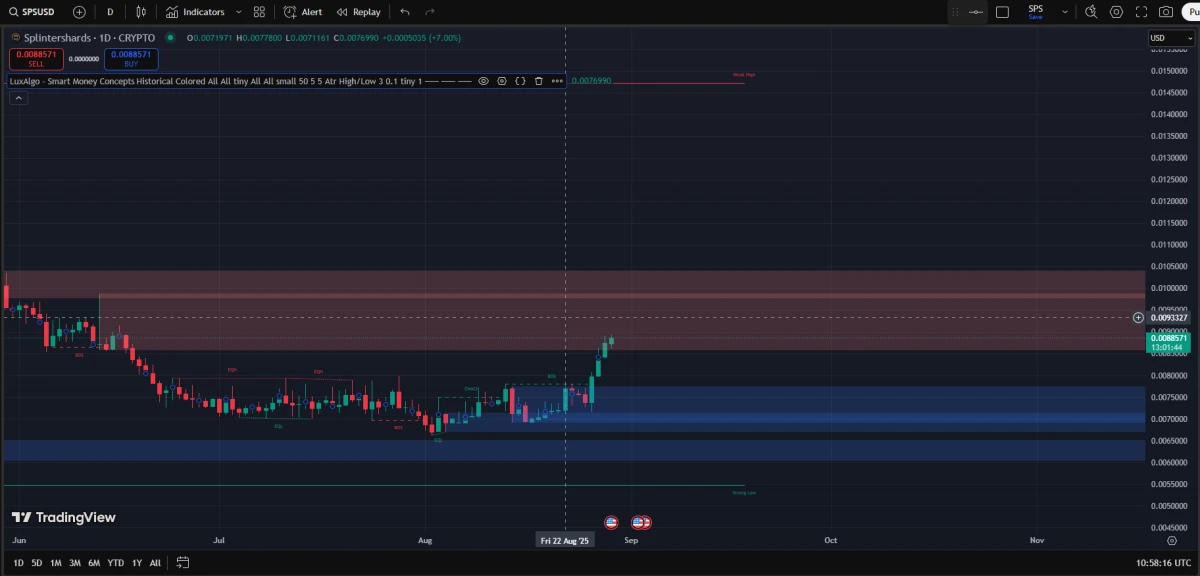This screenshot has width=1200, height=576.
Task: Open LuxAlgo indicator source code braces icon
Action: coord(520,81)
